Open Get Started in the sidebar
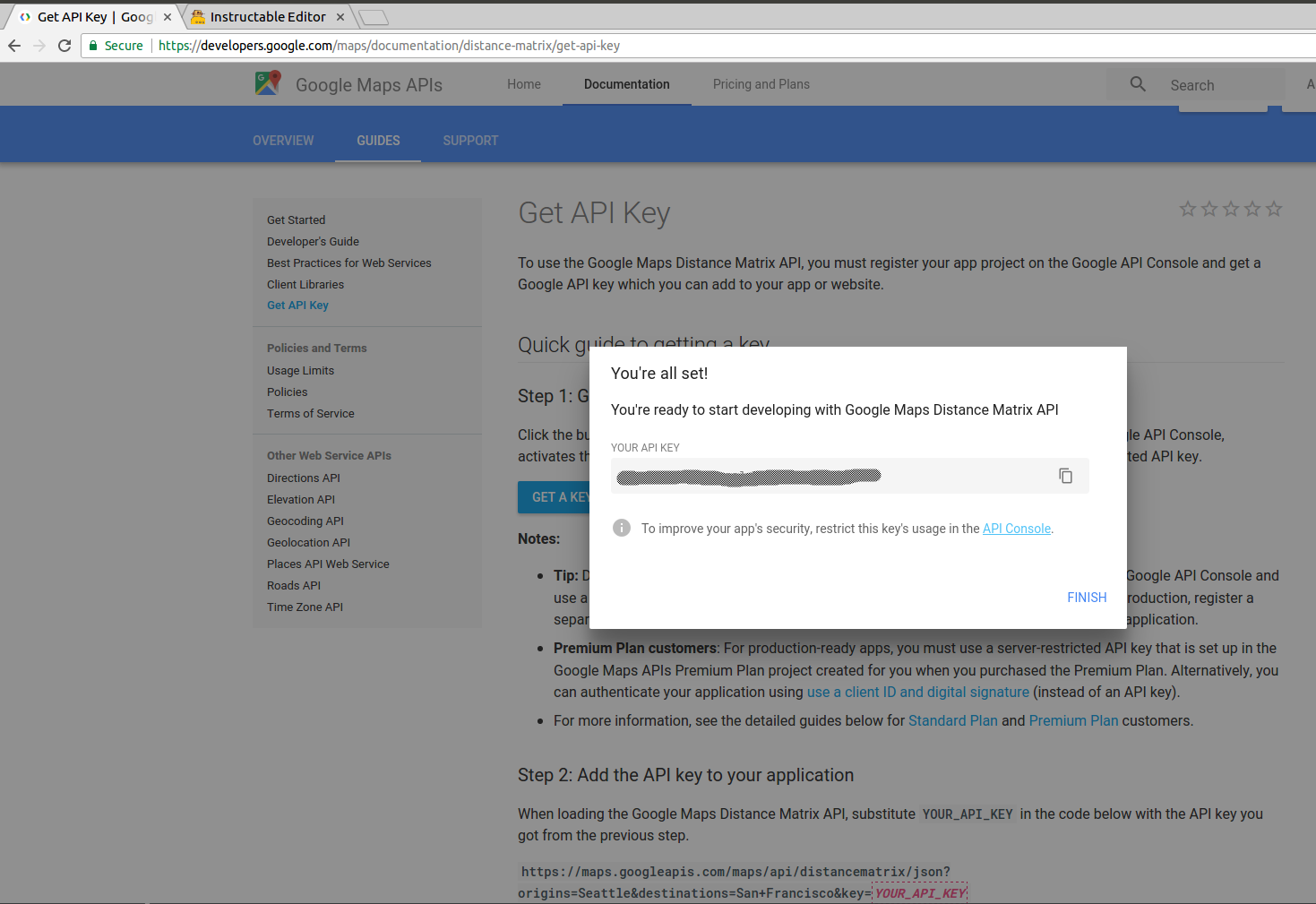The width and height of the screenshot is (1316, 904). (297, 220)
